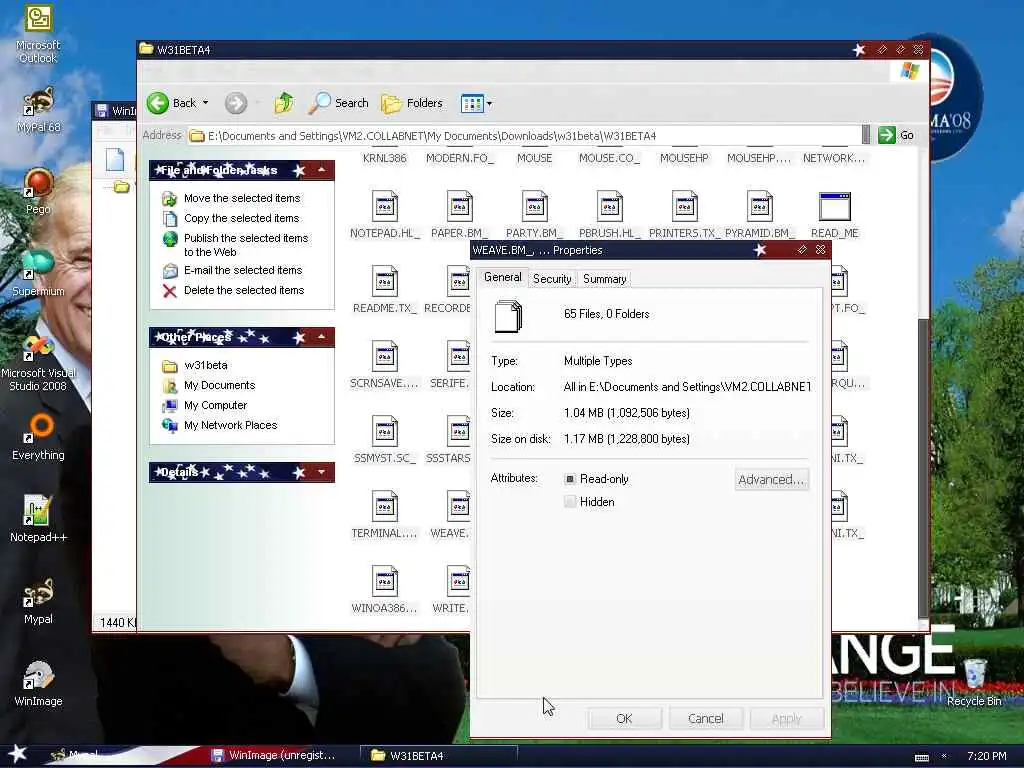Toggle the Hidden attribute checkbox
The height and width of the screenshot is (768, 1024).
point(570,502)
